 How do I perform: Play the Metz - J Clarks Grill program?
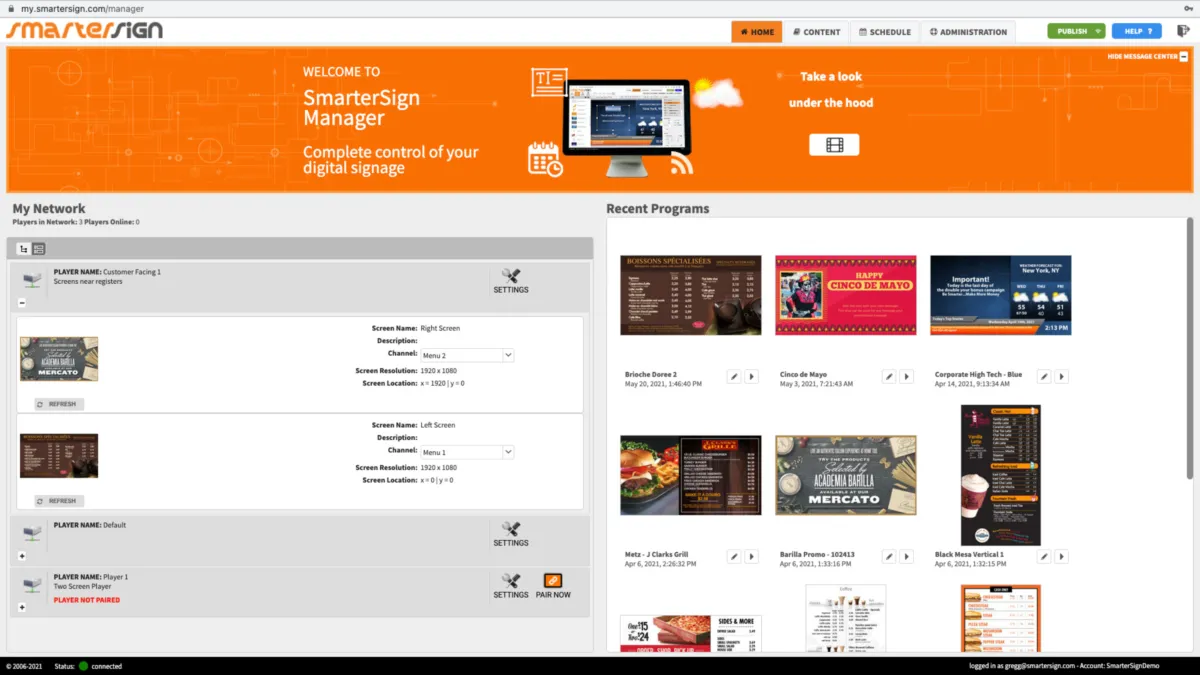pos(752,556)
